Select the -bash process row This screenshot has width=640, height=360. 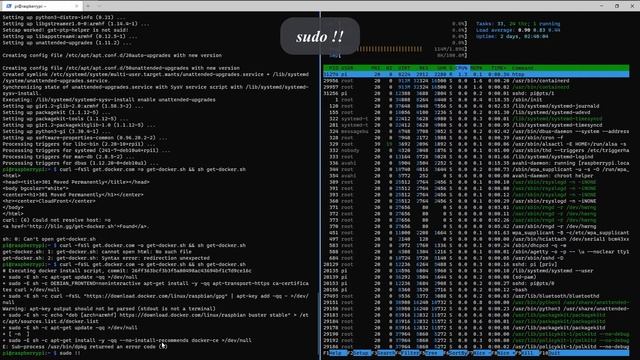[x=476, y=290]
